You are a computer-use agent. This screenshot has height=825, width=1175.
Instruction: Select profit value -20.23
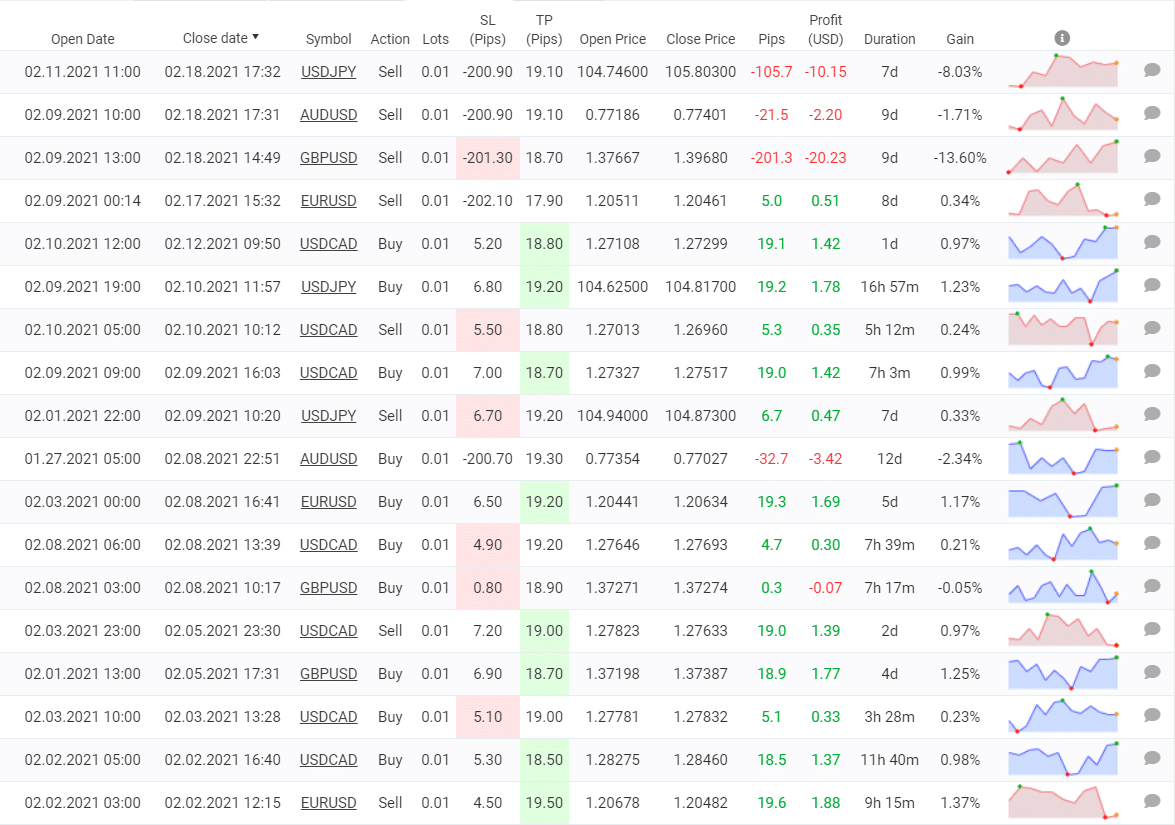coord(825,158)
